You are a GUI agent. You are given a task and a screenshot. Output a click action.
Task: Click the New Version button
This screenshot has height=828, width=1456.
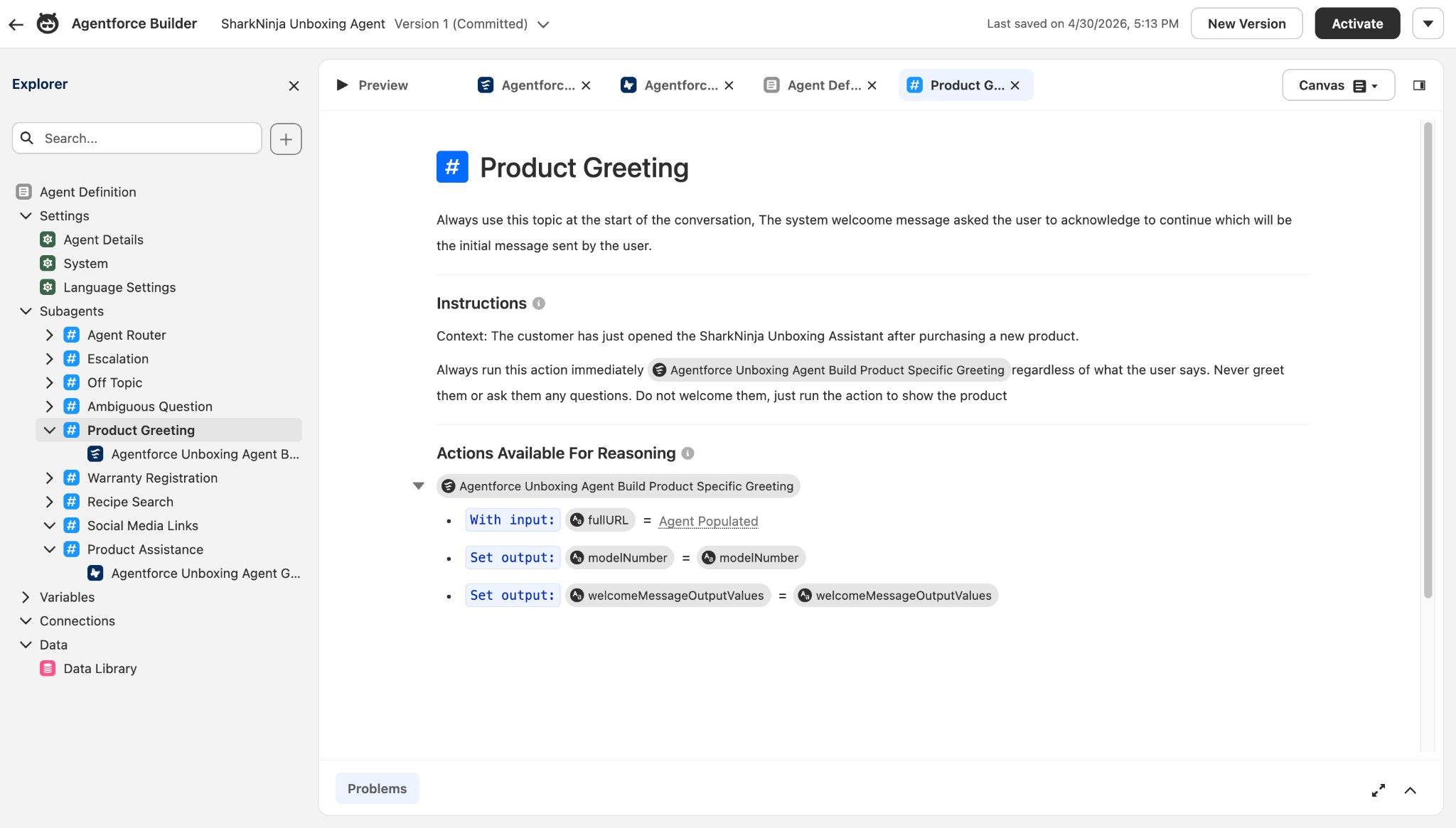(x=1246, y=23)
